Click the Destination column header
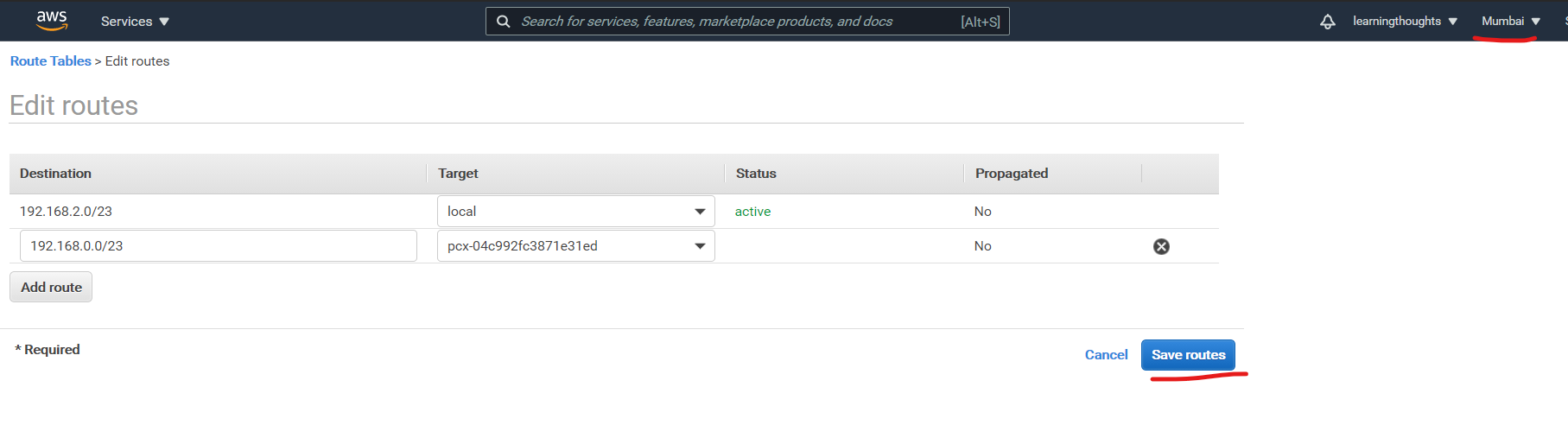 click(56, 174)
